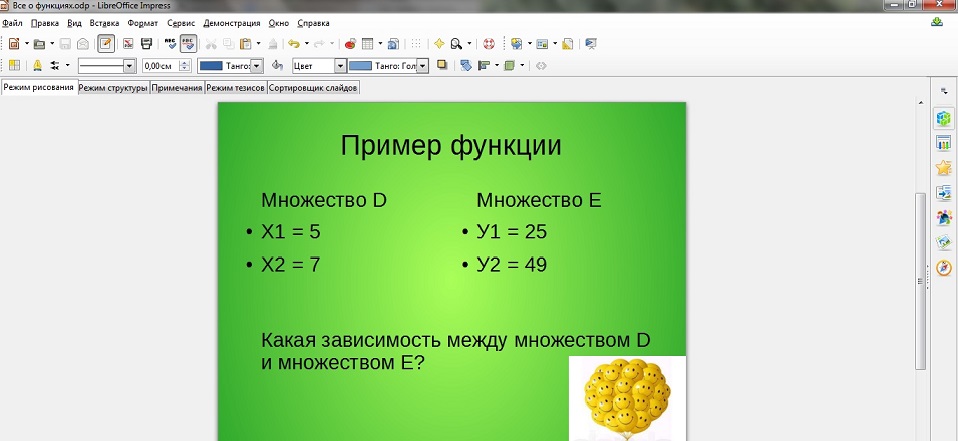Click the Print icon in the toolbar
958x441 pixels.
click(147, 44)
